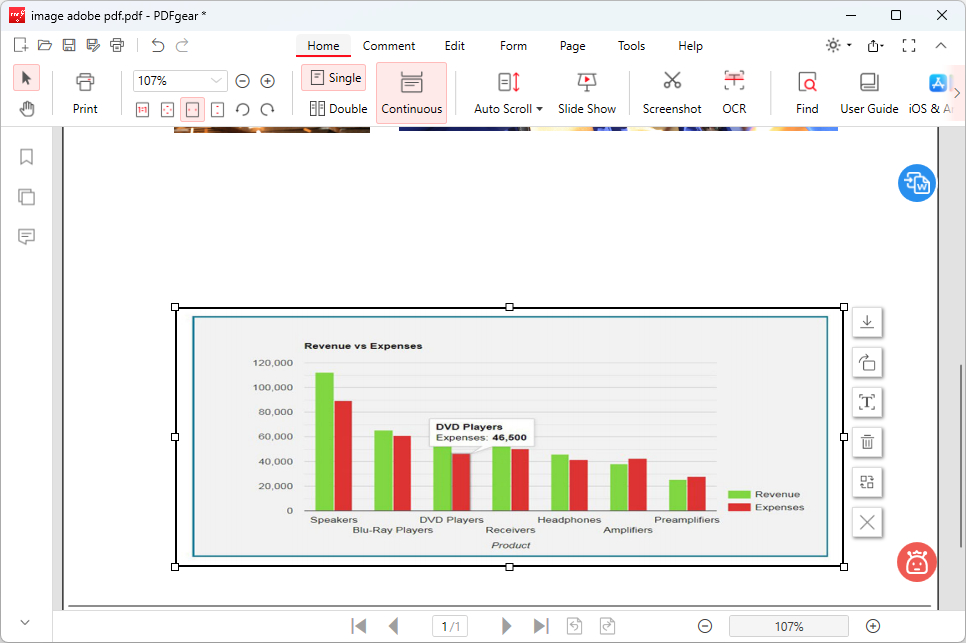Screen dimensions: 966x643
Task: Click the Save As icon in the quick toolbar
Action: point(93,45)
